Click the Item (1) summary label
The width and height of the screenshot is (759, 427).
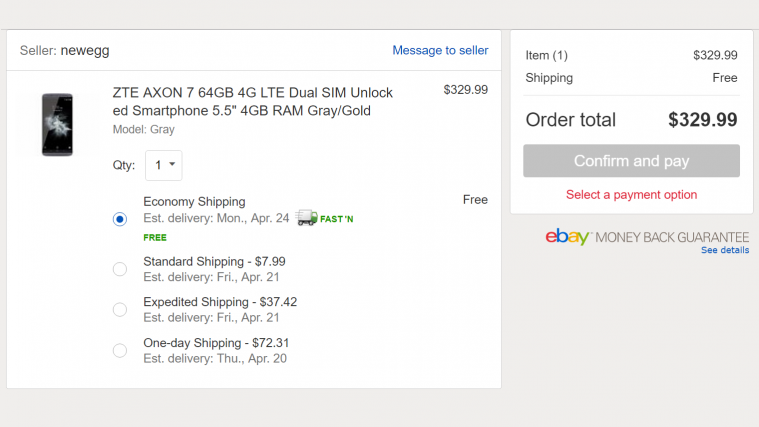coord(546,55)
